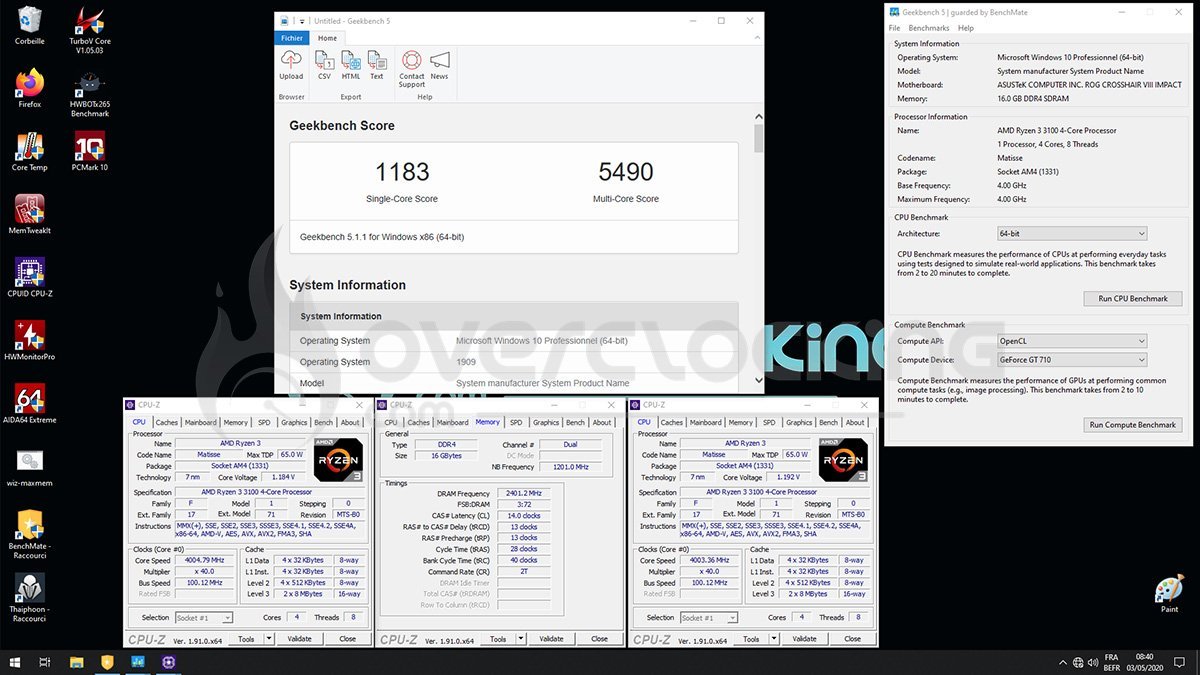Click the Run CPU Benchmark button
The height and width of the screenshot is (675, 1200).
click(x=1133, y=298)
